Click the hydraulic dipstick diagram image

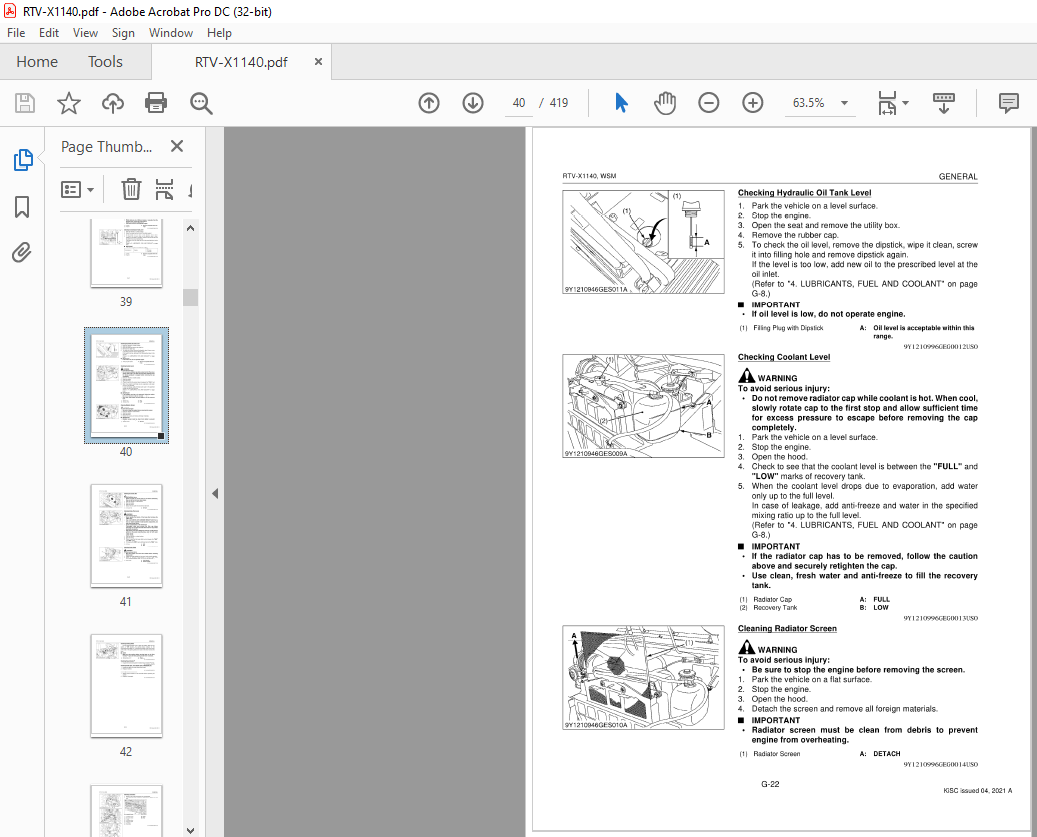(x=643, y=242)
